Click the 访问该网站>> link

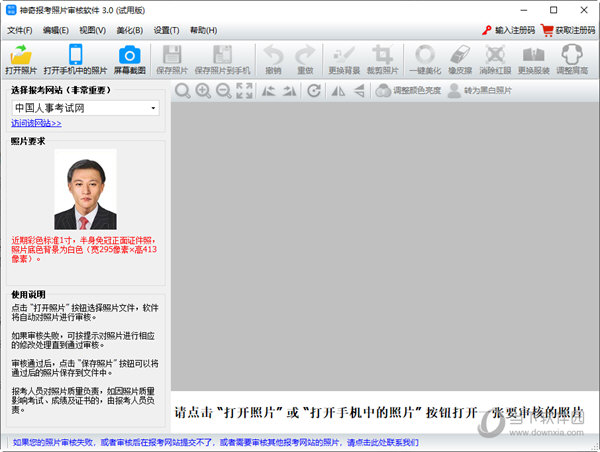coord(36,123)
